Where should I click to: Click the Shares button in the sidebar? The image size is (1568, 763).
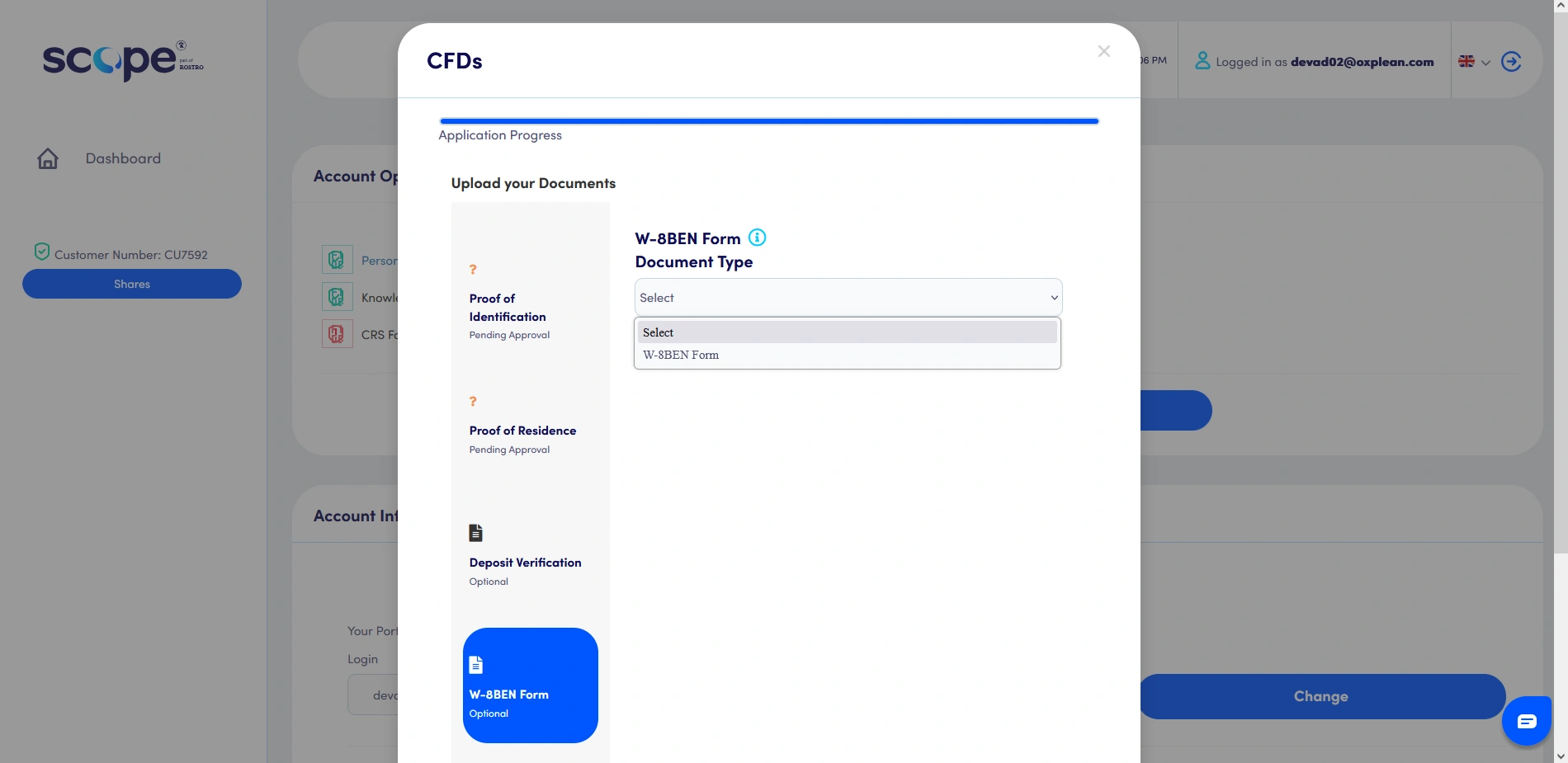131,283
